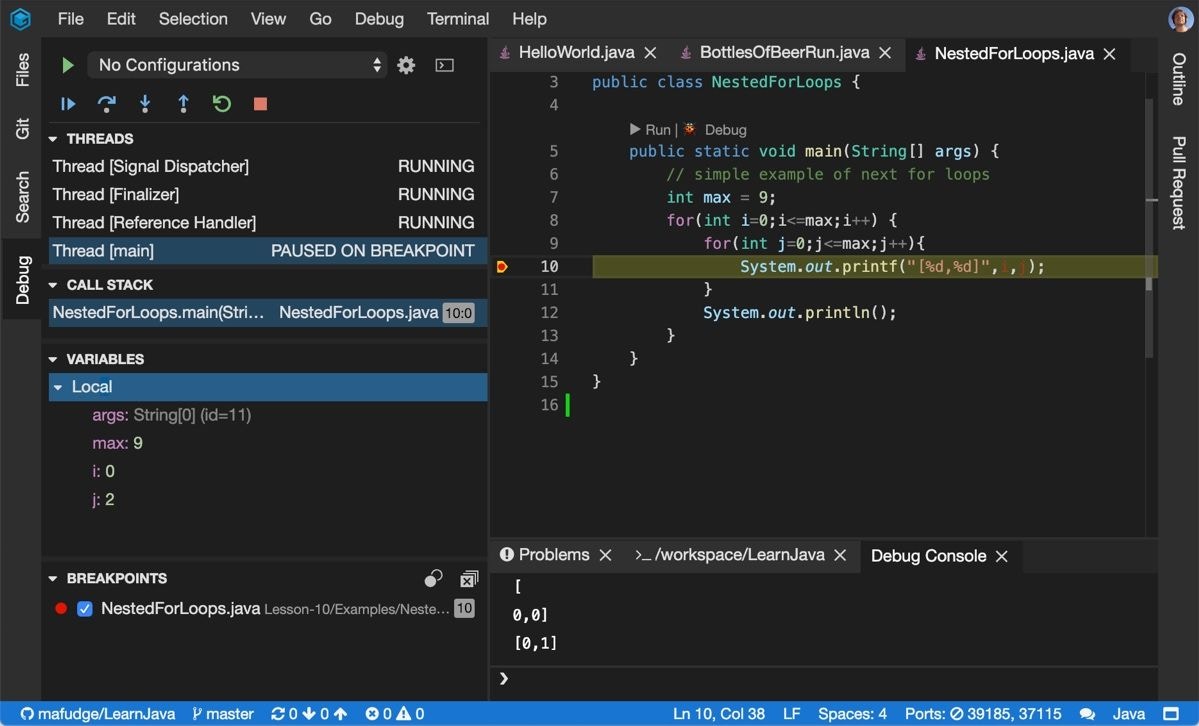Open the Terminal menu
Viewport: 1199px width, 726px height.
pos(457,18)
